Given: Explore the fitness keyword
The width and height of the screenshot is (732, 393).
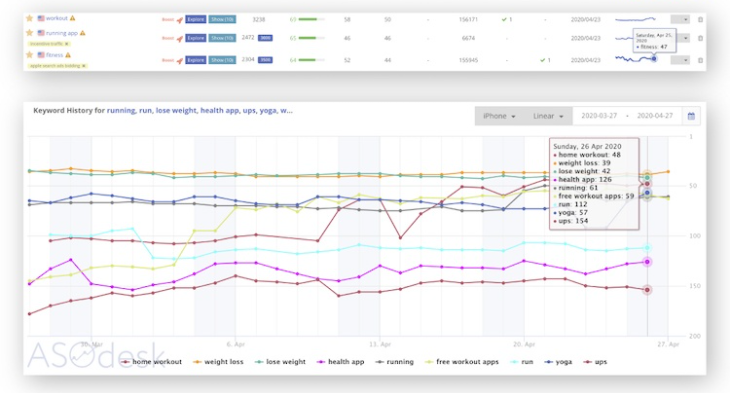Looking at the screenshot, I should click(196, 60).
